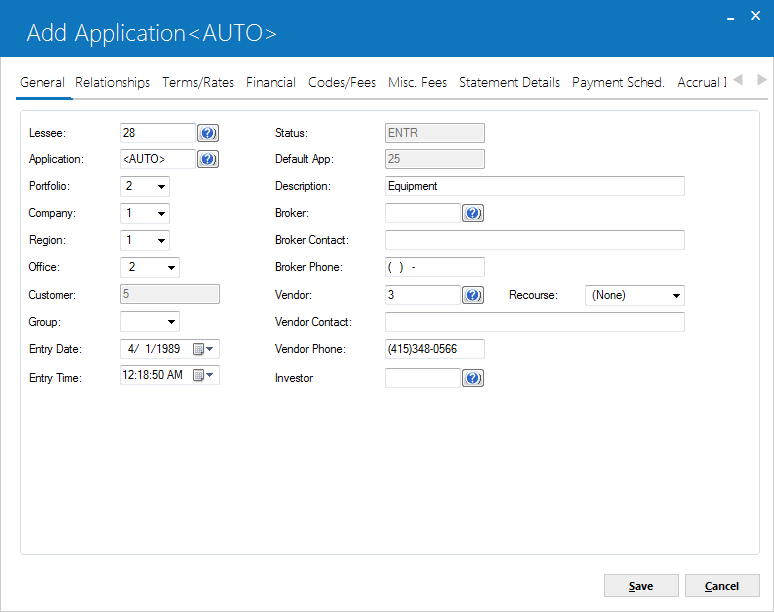Viewport: 774px width, 612px height.
Task: Click the Lessee input field
Action: point(158,133)
